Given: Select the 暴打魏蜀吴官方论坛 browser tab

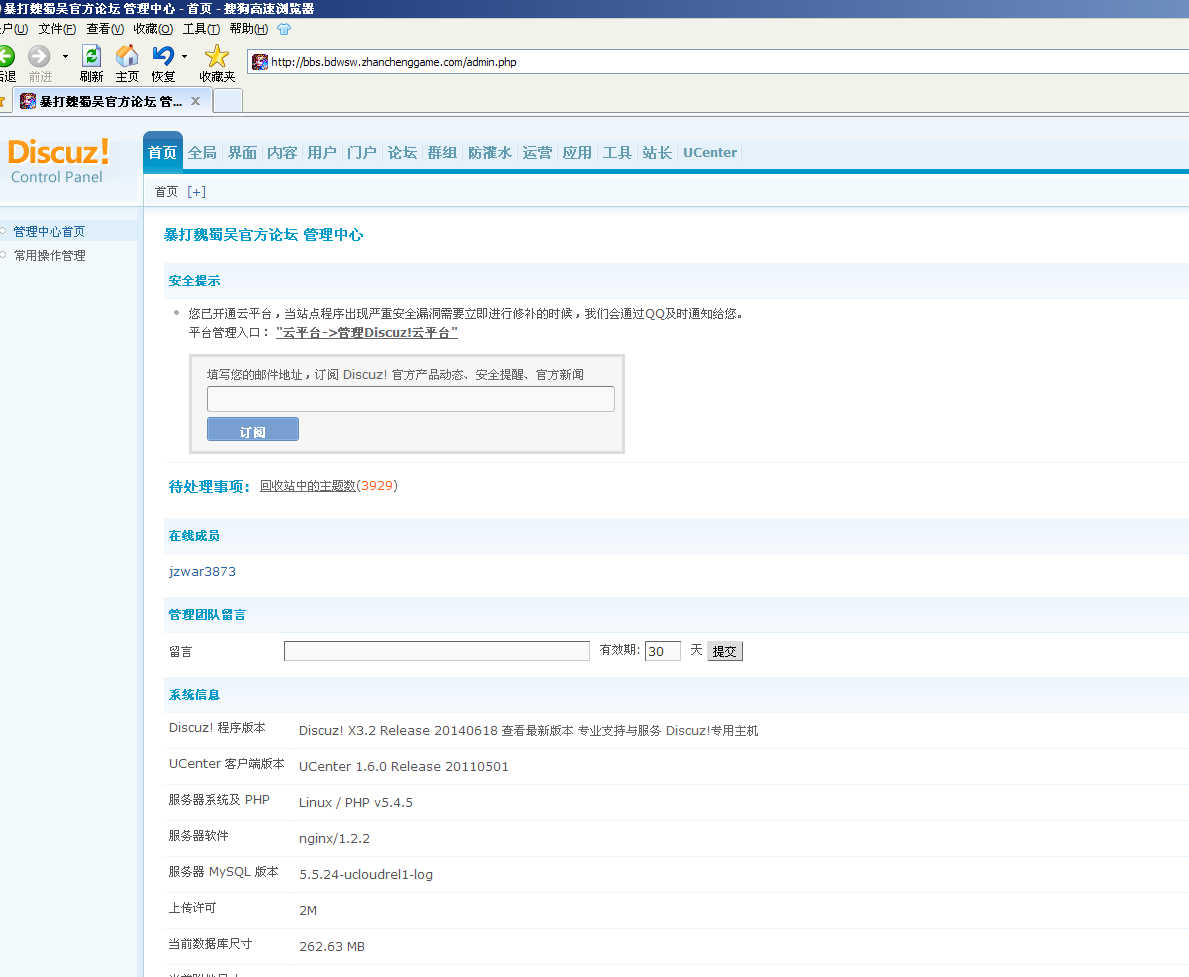Looking at the screenshot, I should click(111, 101).
